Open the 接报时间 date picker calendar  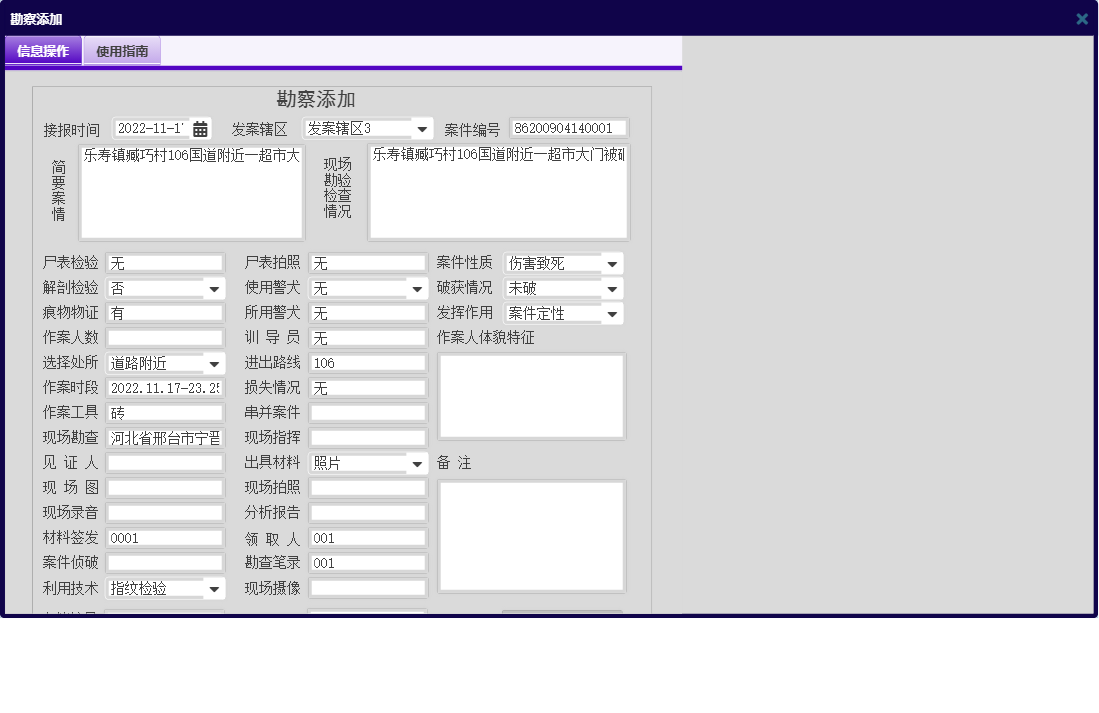point(202,128)
